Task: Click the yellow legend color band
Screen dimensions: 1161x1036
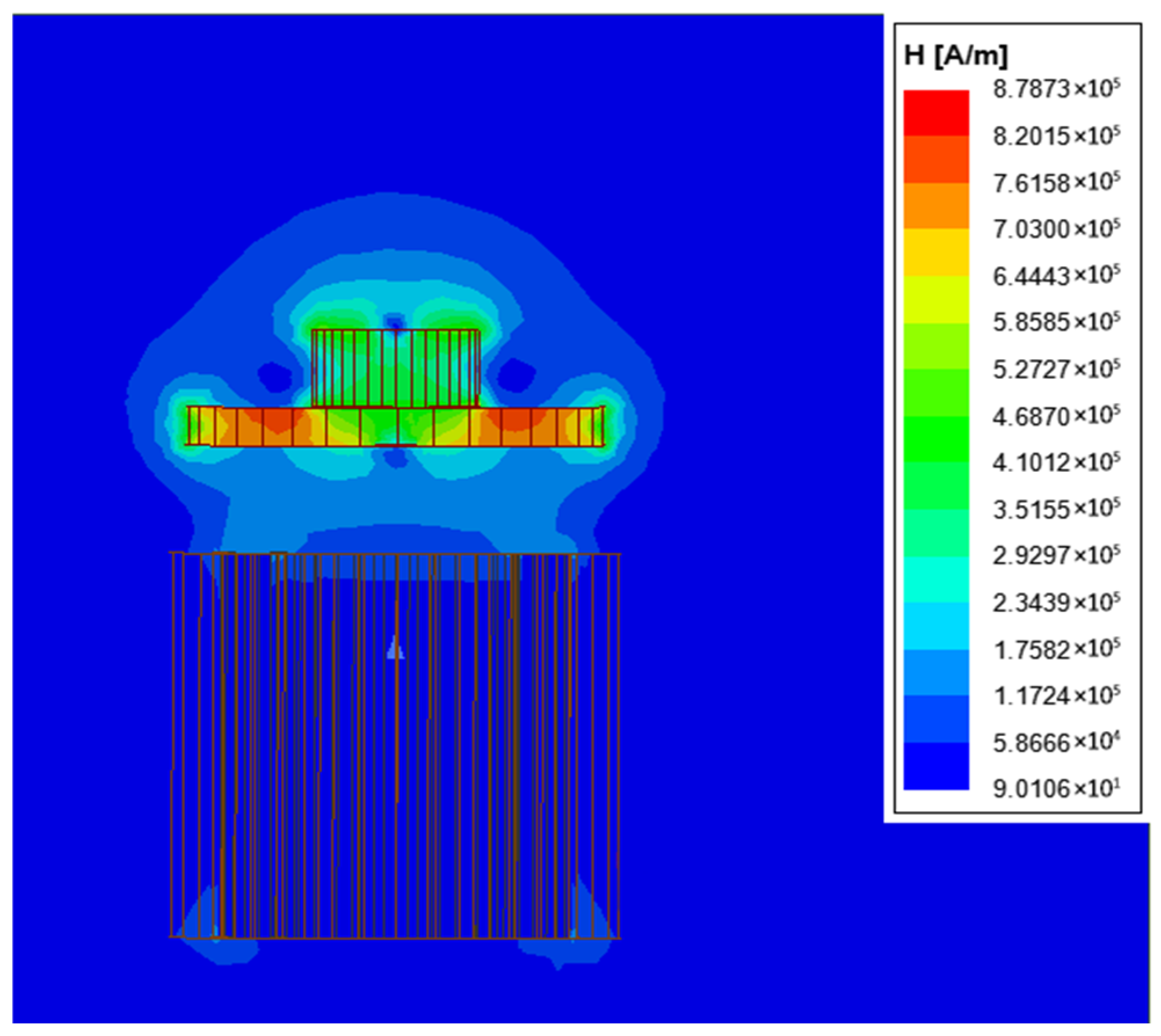Action: click(x=936, y=252)
